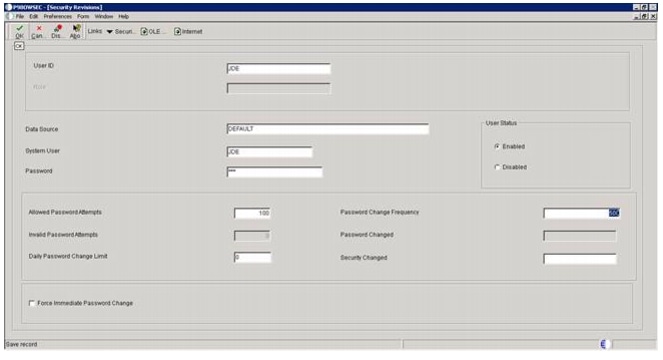Restore the inner Security Revisions window
Screen dimensions: 663x360
(x=645, y=16)
